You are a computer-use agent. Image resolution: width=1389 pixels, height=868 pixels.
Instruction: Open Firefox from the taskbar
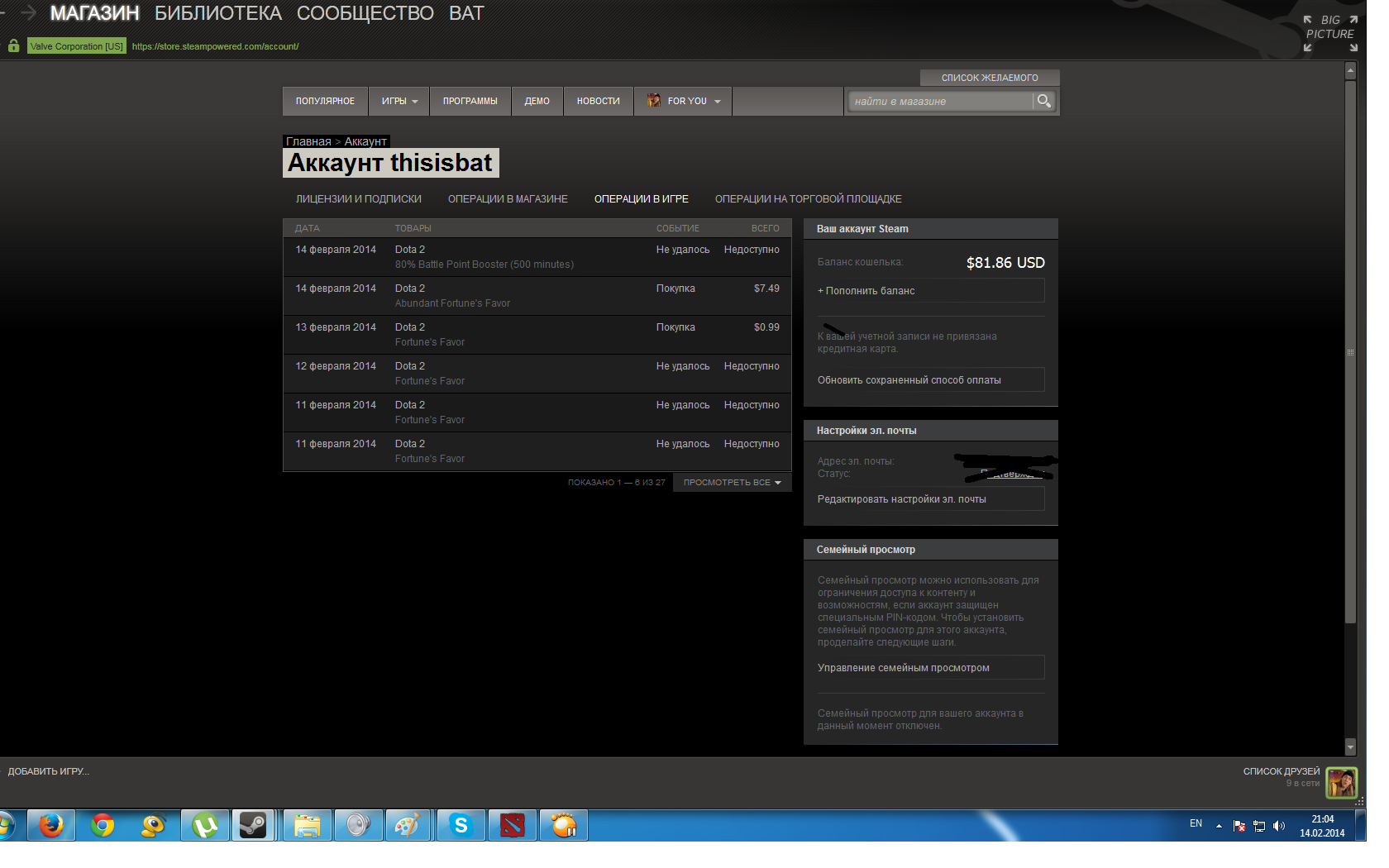[x=51, y=825]
